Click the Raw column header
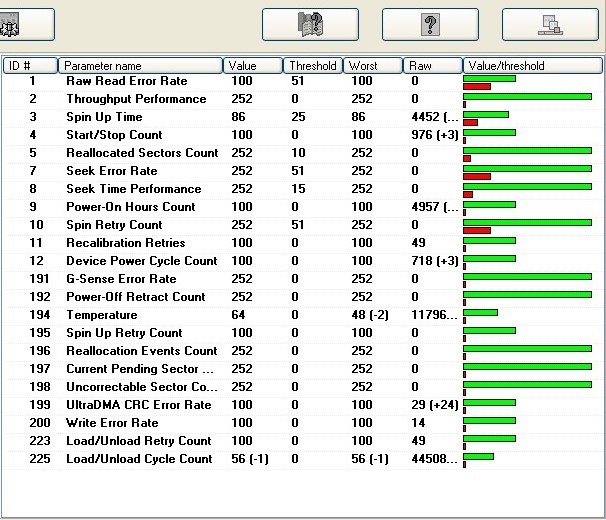 (x=433, y=65)
